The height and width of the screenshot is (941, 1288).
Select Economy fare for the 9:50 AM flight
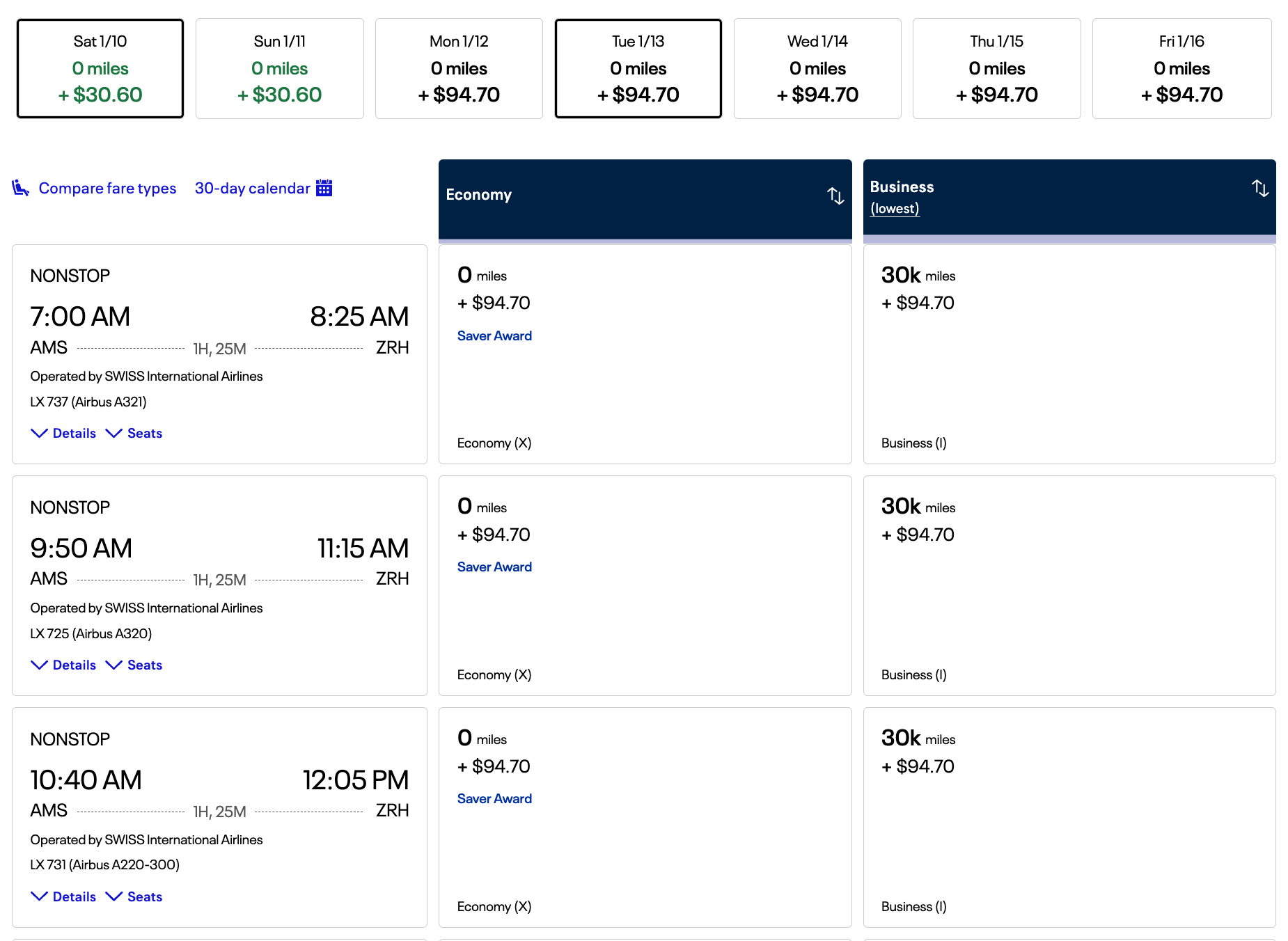pos(645,585)
